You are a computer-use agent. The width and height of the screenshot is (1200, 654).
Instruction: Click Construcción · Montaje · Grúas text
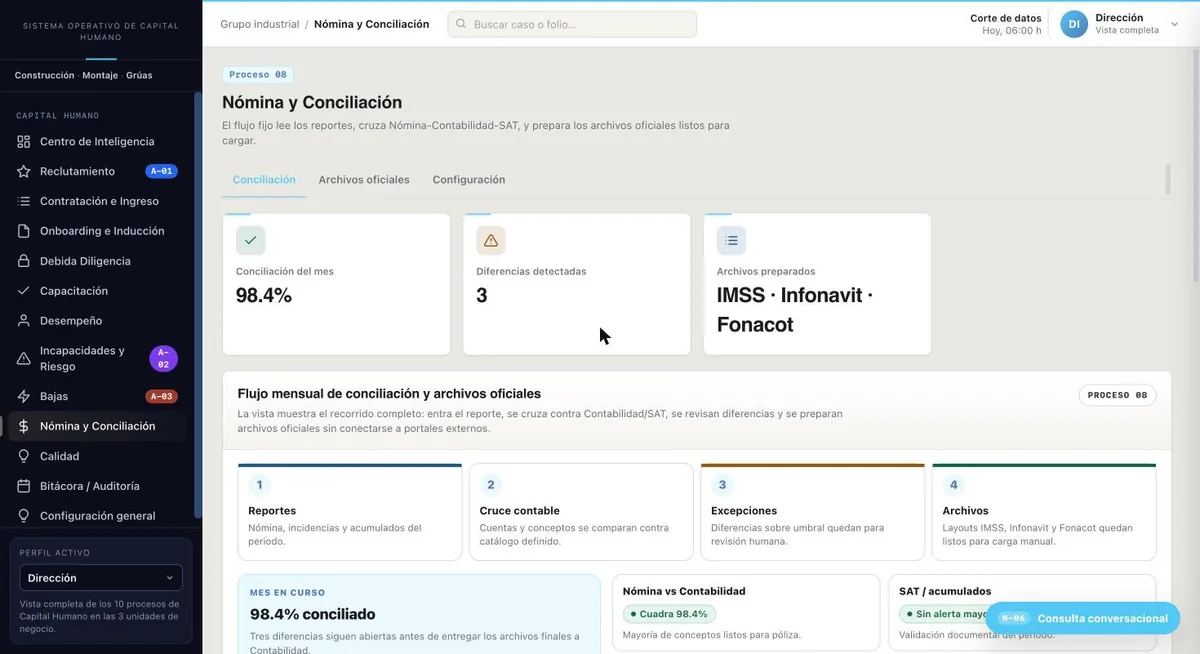coord(84,75)
